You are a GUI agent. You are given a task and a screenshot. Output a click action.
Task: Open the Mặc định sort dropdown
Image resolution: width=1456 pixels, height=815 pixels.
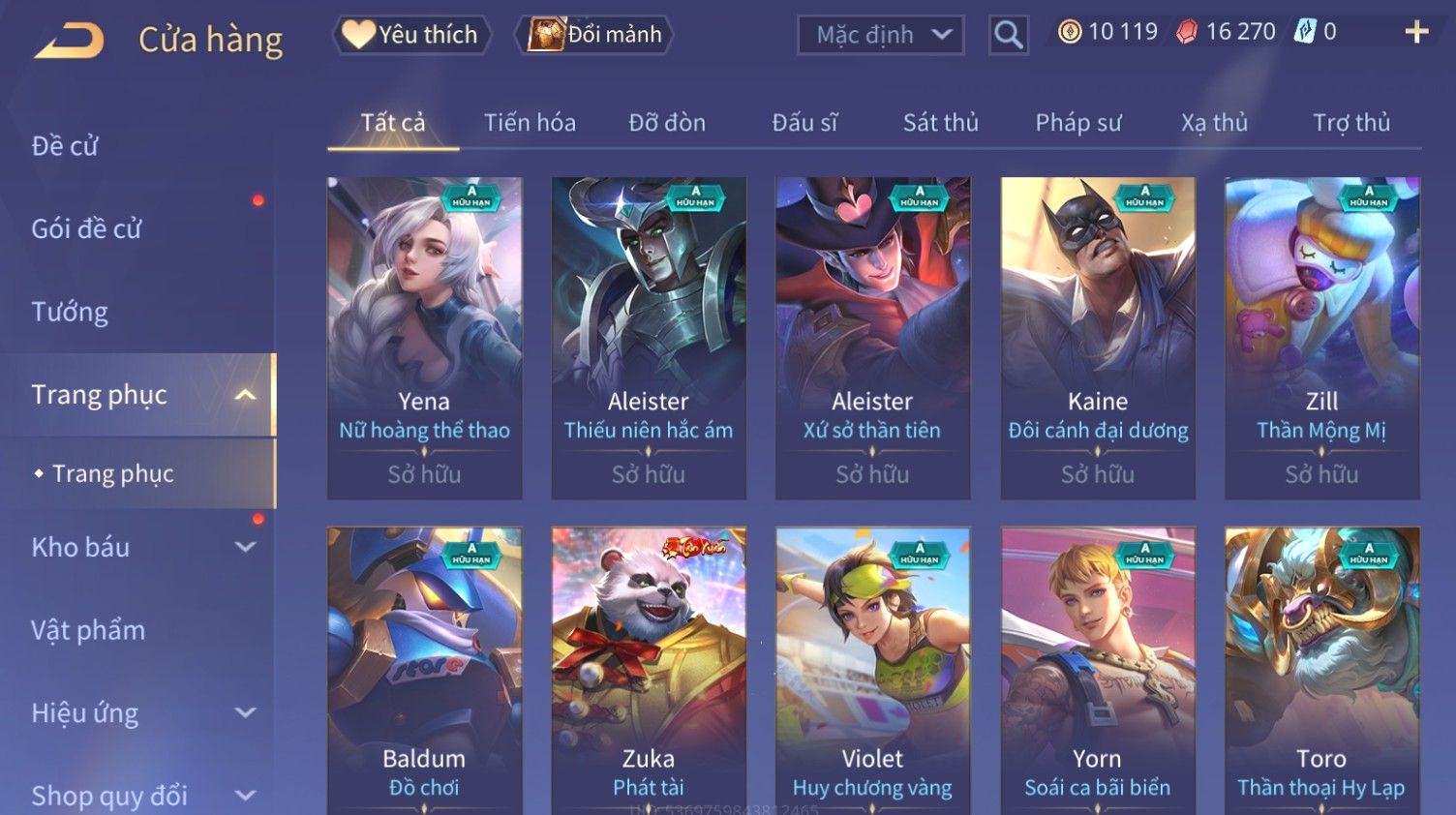pyautogui.click(x=880, y=36)
